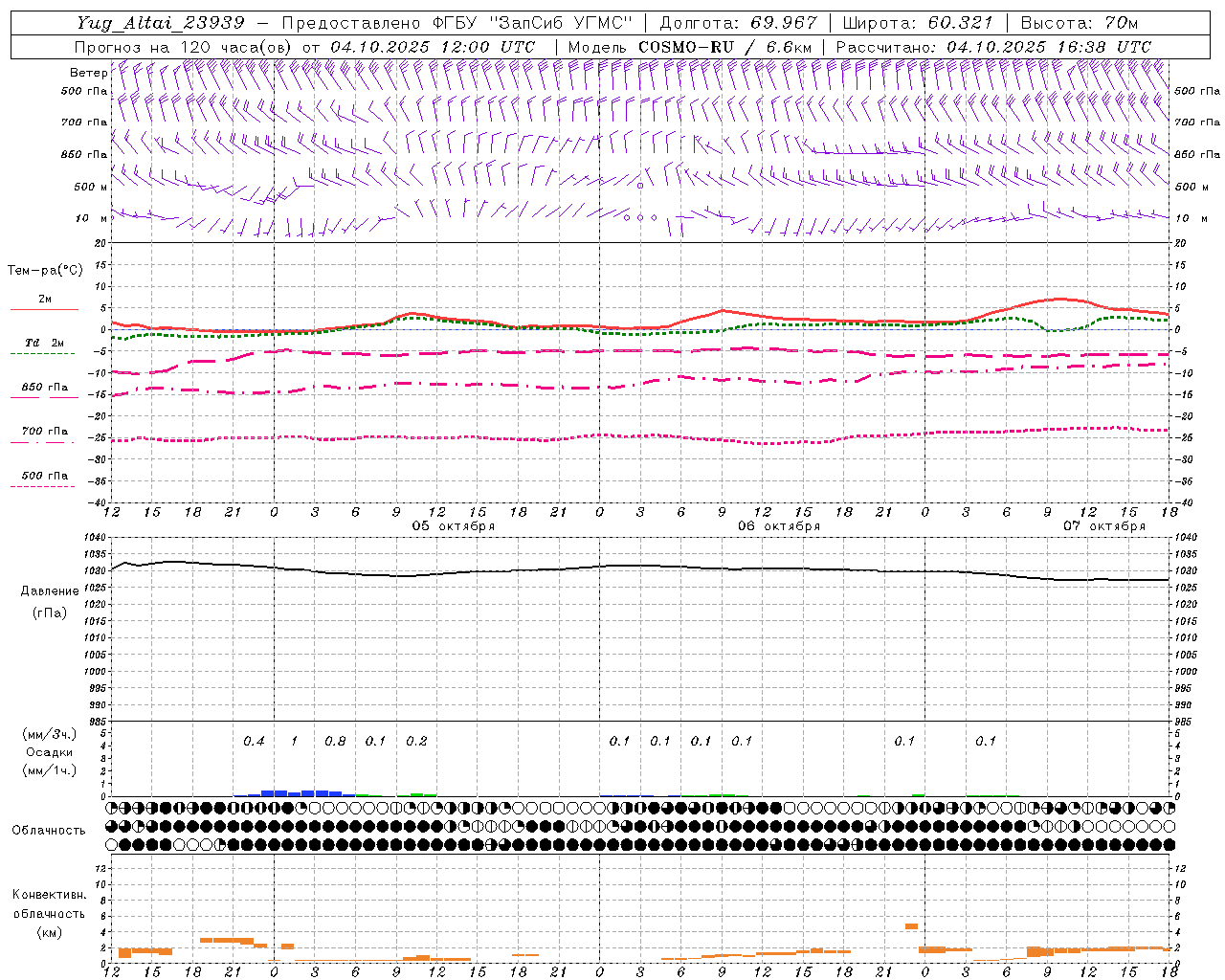
Task: Click the 0.4 precipitation amount value
Action: pos(254,741)
